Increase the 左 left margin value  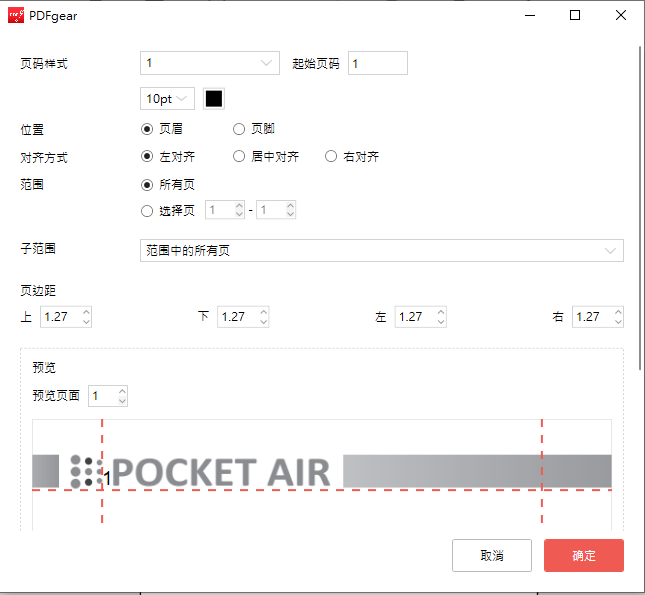(441, 312)
